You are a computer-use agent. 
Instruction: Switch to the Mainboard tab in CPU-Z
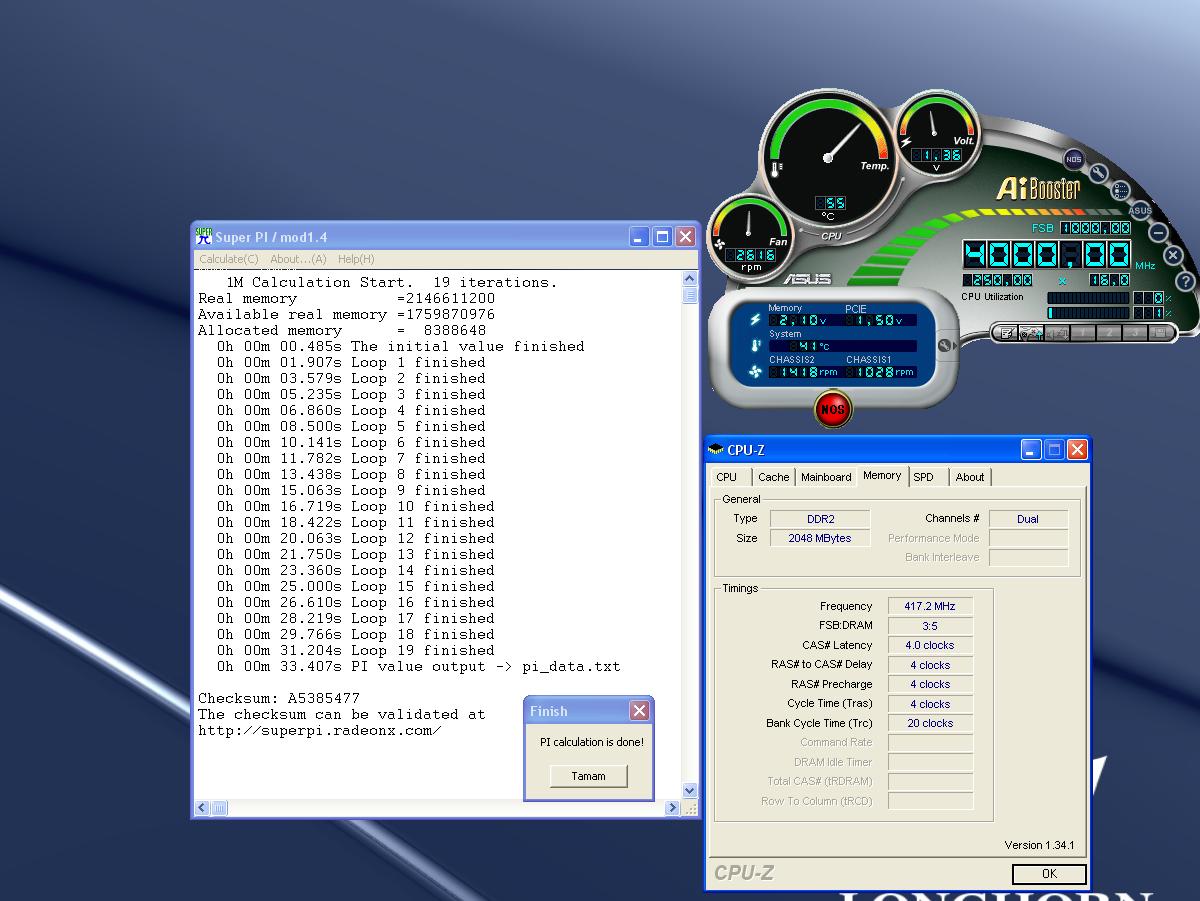click(x=826, y=477)
